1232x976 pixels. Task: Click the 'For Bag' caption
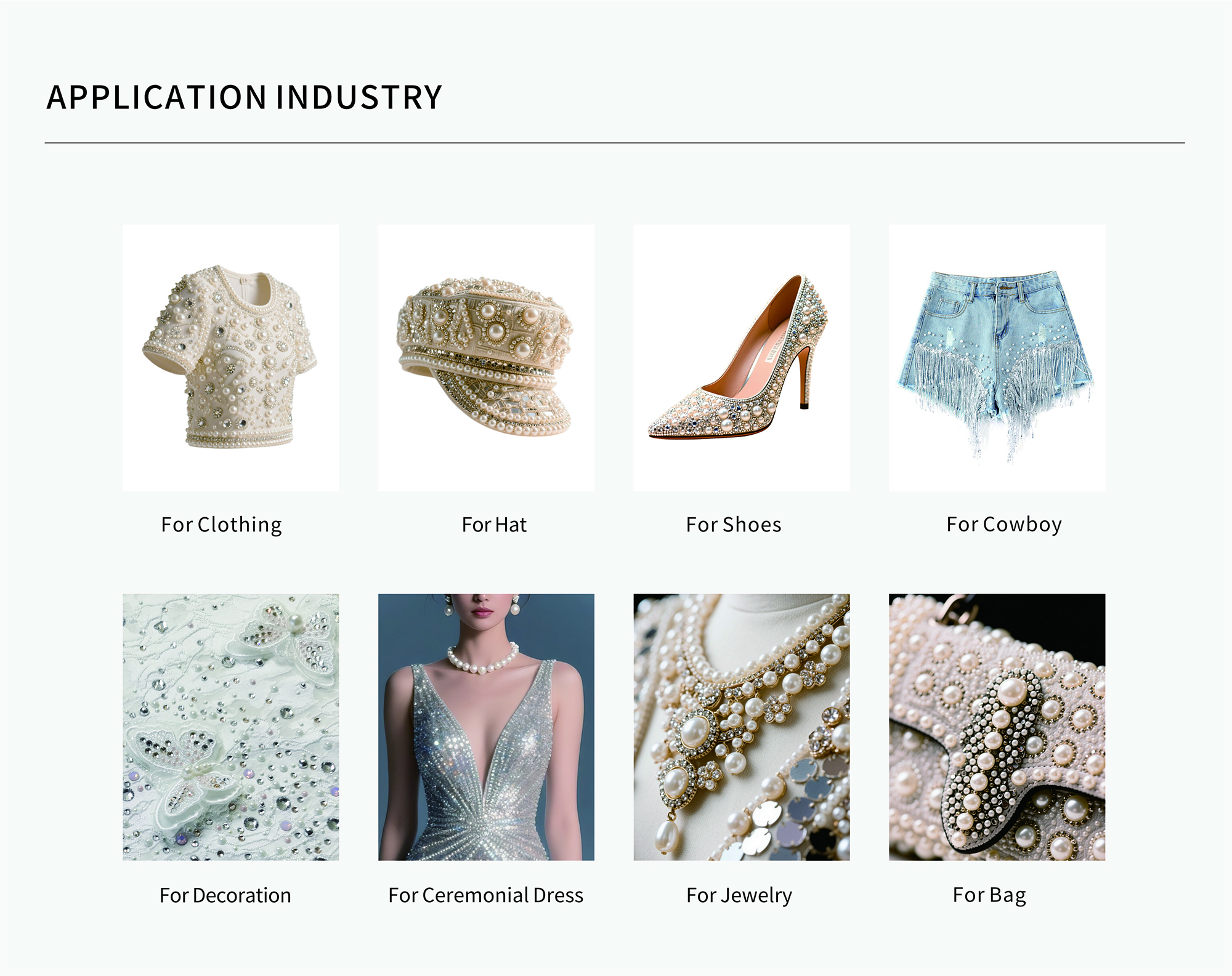pos(989,895)
